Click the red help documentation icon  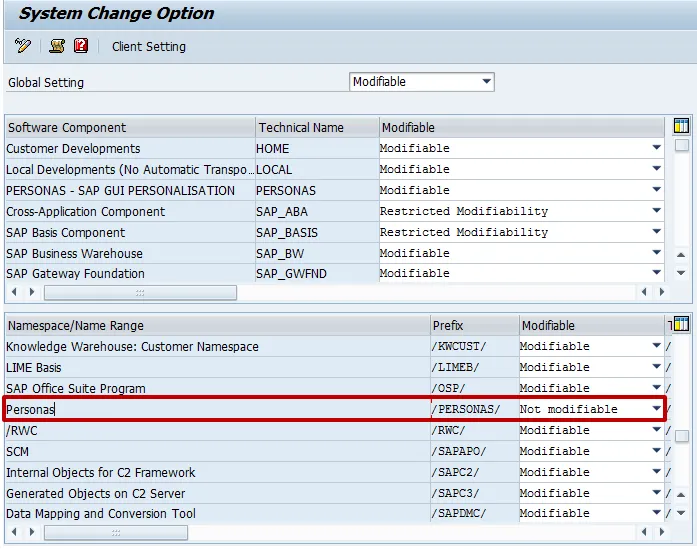[81, 46]
